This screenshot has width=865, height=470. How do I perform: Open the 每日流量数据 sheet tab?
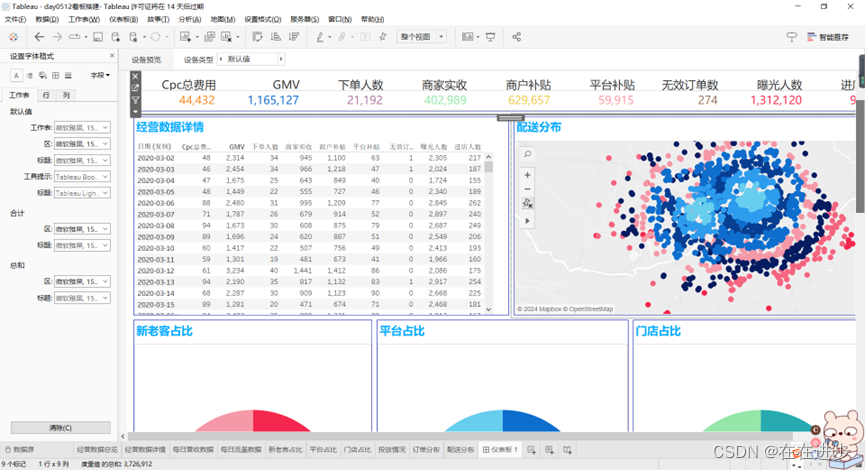coord(241,450)
